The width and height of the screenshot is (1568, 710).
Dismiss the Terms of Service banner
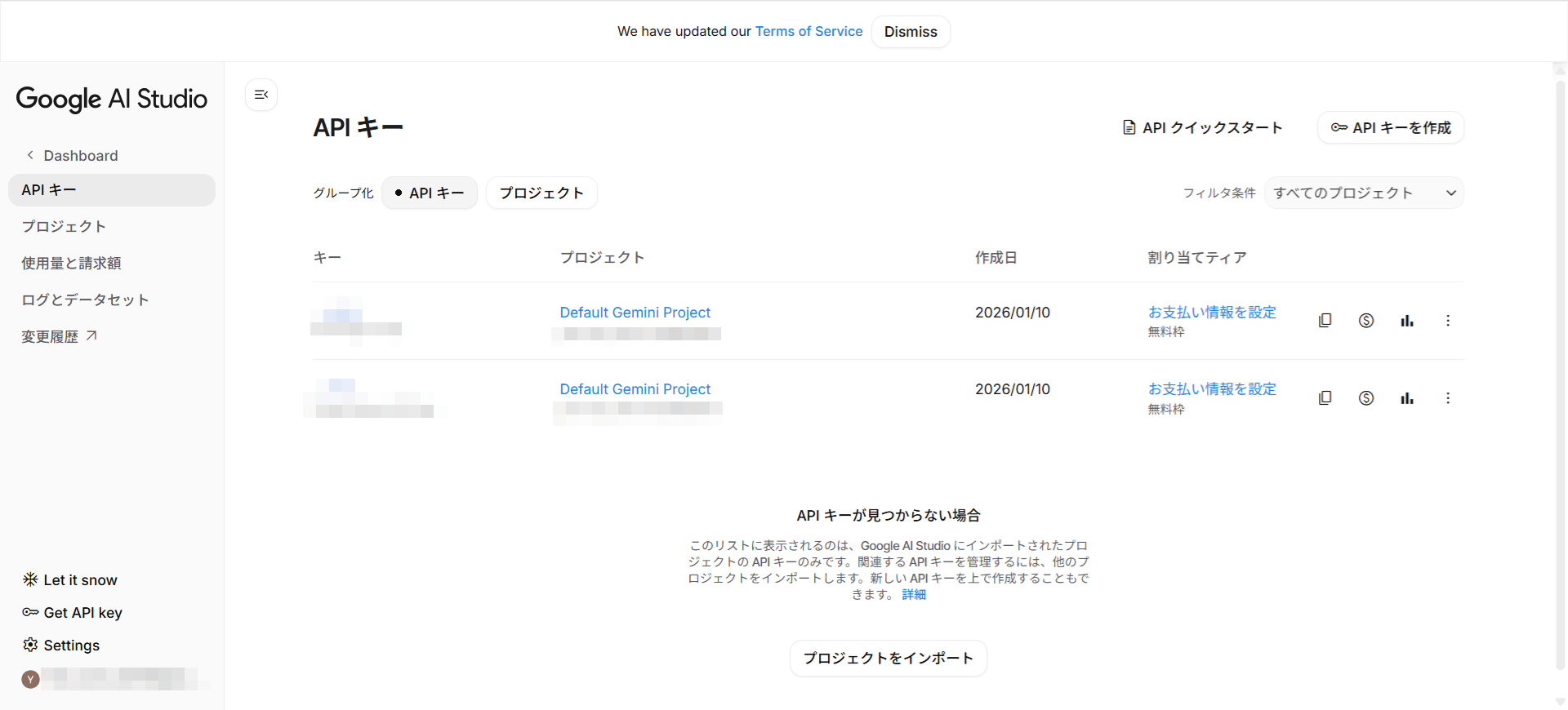point(910,32)
